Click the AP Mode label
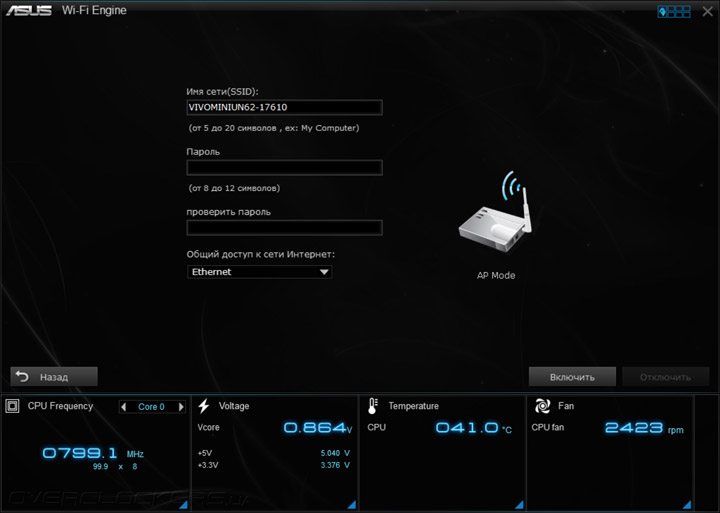 [x=496, y=276]
